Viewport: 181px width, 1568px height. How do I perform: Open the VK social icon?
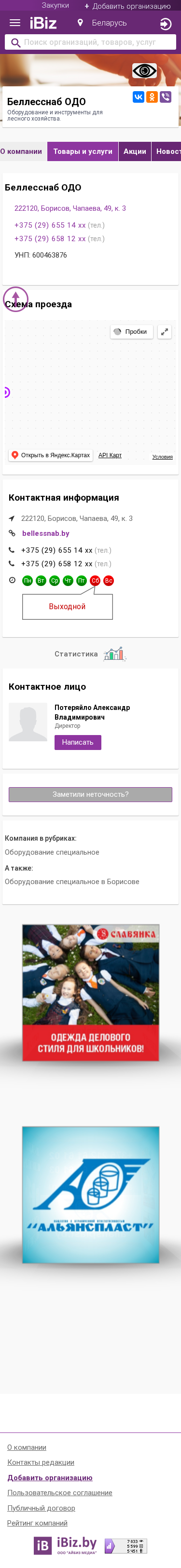(x=139, y=97)
